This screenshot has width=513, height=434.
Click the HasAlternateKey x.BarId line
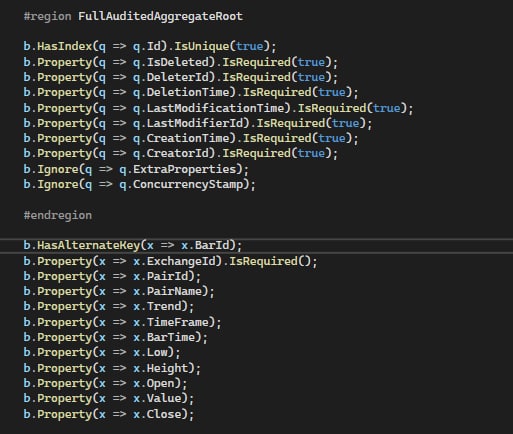click(133, 246)
